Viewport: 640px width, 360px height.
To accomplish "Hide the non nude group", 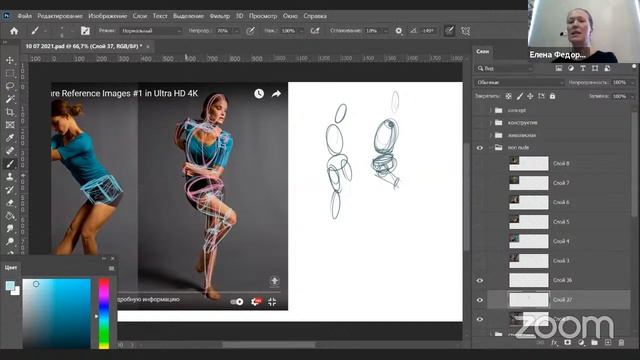I will pyautogui.click(x=480, y=148).
